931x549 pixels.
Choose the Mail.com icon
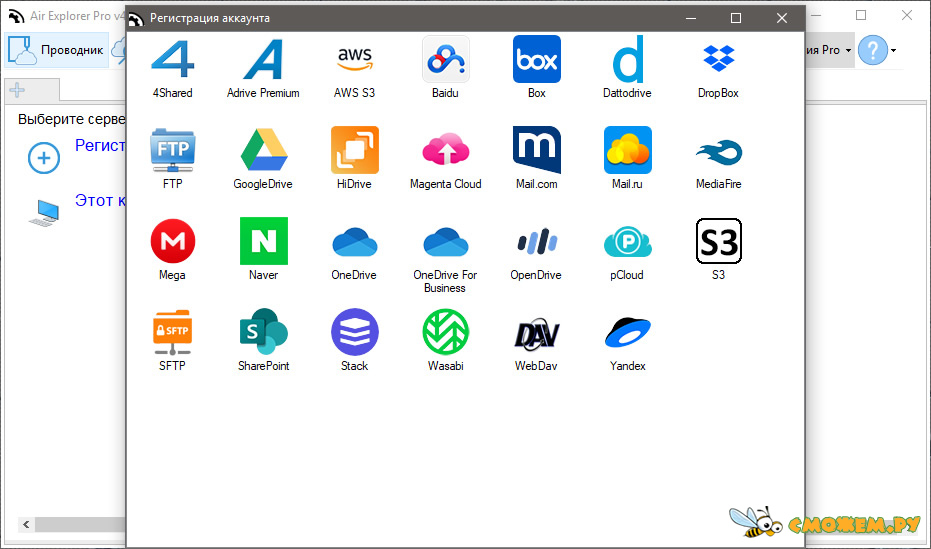click(x=537, y=150)
